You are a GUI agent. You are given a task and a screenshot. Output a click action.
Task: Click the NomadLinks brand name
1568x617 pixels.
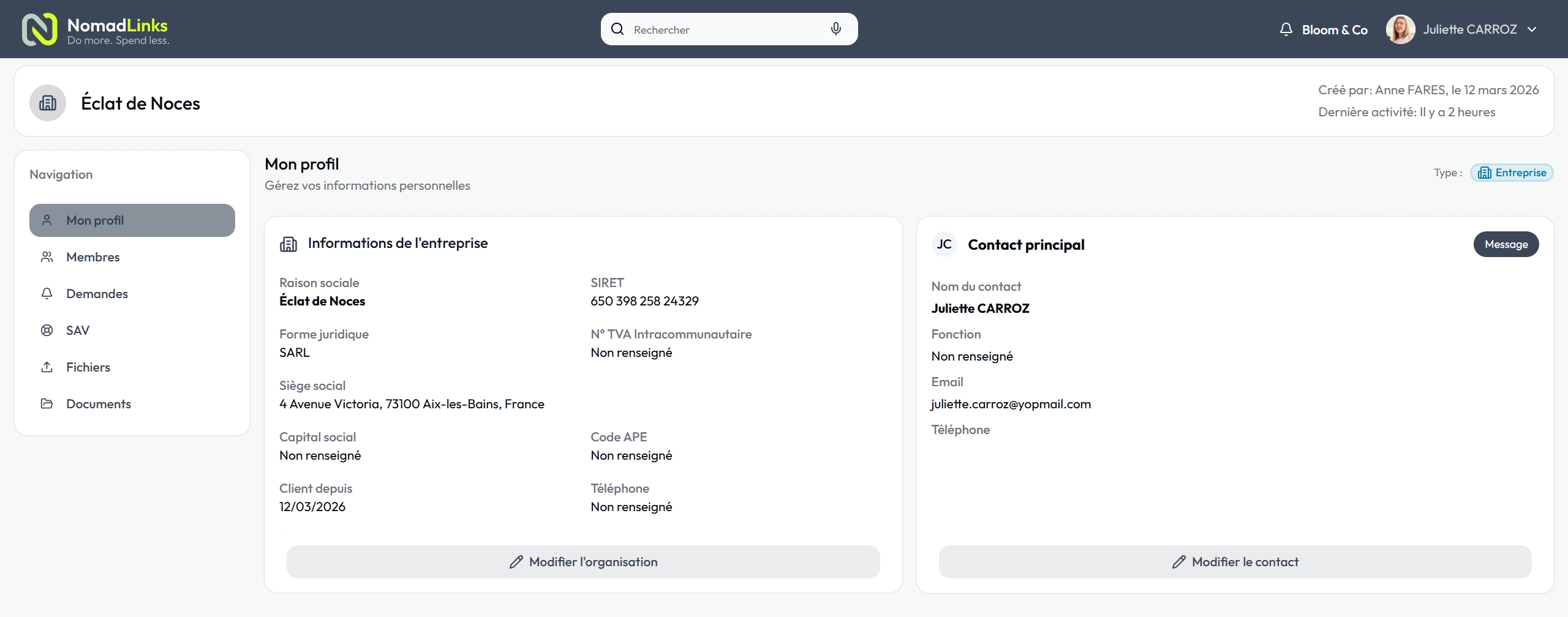(x=118, y=25)
